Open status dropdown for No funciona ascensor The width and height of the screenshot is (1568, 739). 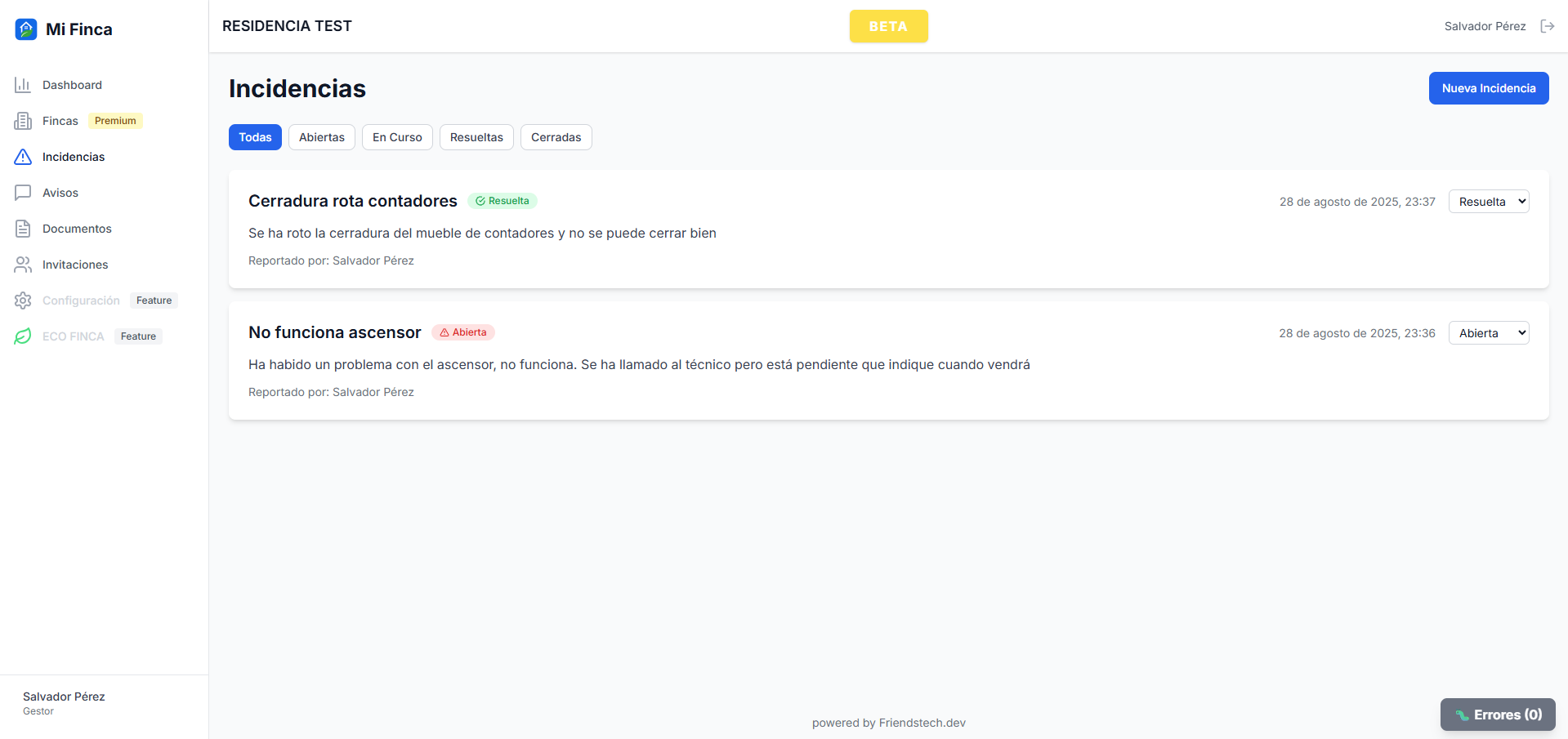[1488, 333]
